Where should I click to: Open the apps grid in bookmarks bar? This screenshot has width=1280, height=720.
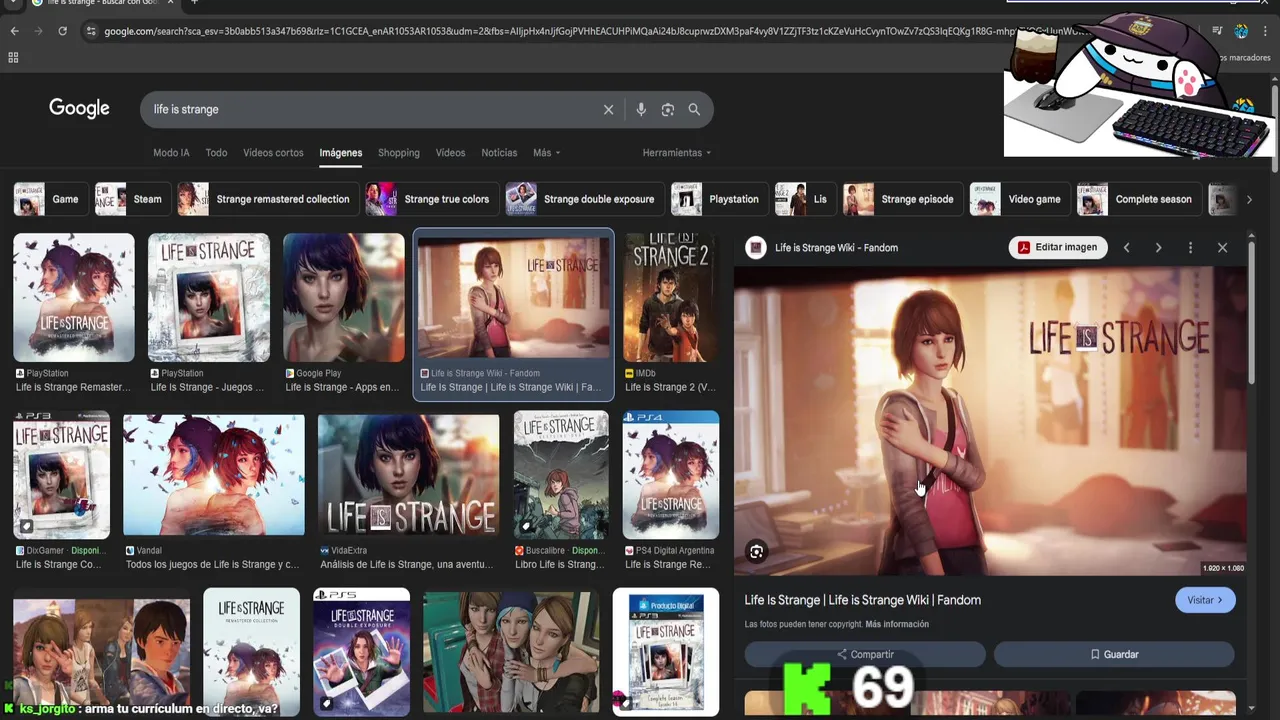(x=13, y=58)
